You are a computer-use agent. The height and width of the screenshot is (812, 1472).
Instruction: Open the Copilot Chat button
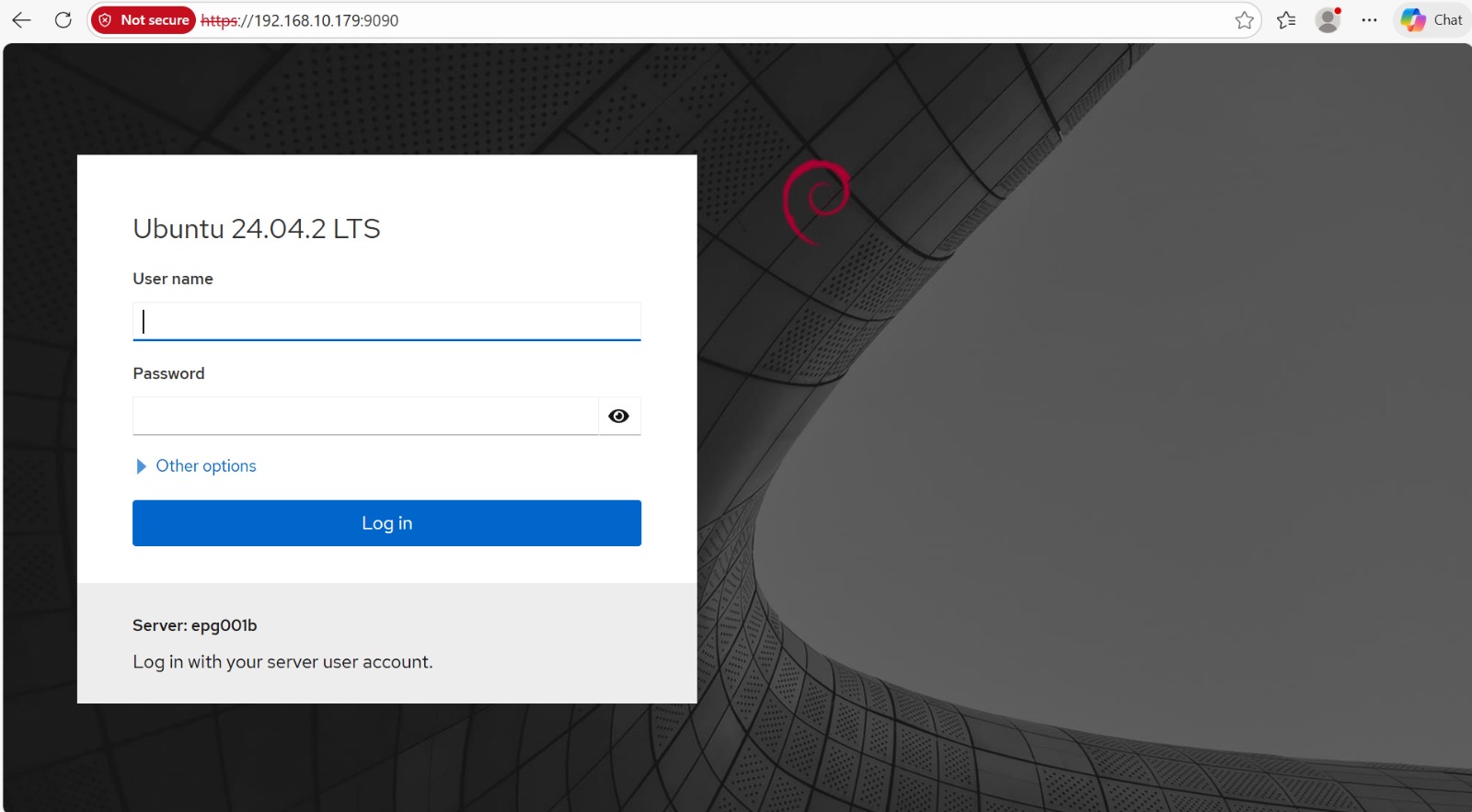[x=1432, y=20]
